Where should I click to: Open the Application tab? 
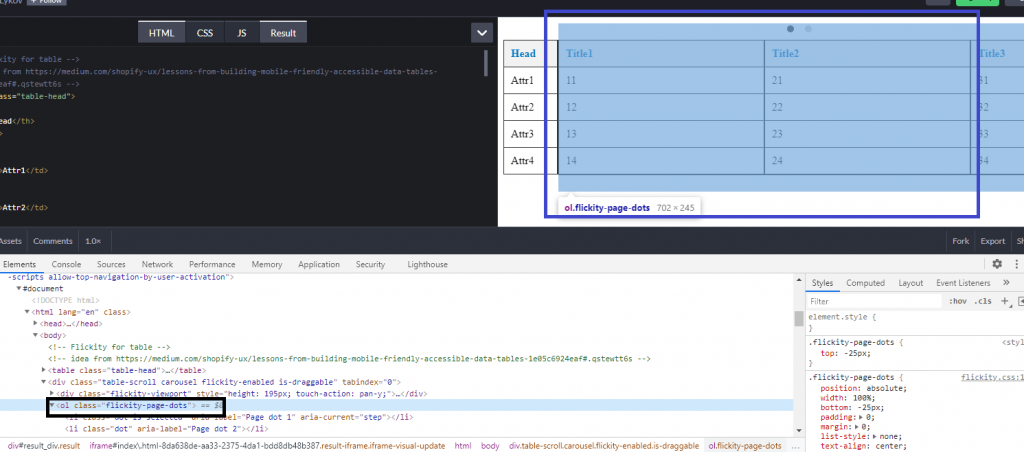(319, 265)
